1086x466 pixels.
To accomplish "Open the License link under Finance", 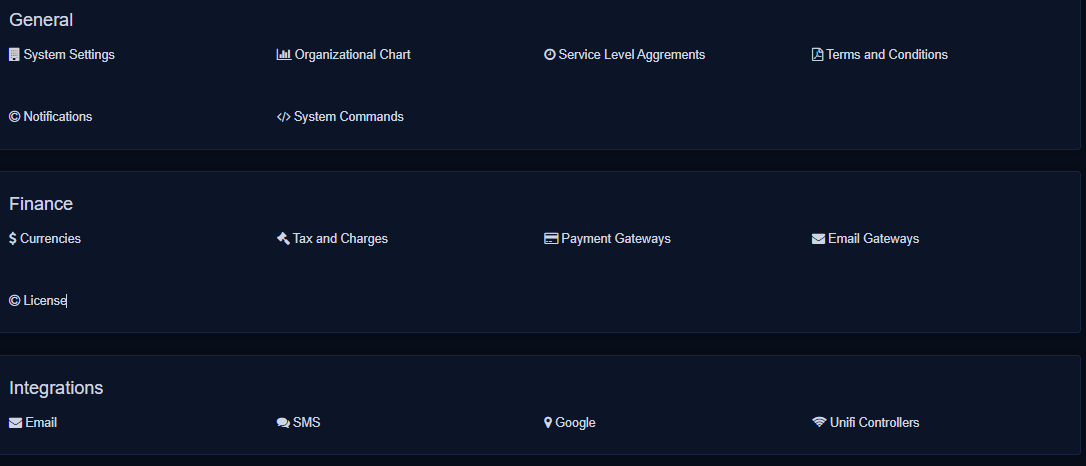I will click(44, 301).
